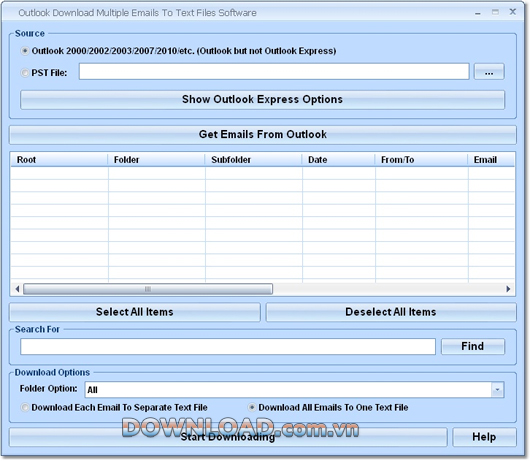Sort by the Folder column header
Viewport: 530px width, 461px height.
coord(156,160)
